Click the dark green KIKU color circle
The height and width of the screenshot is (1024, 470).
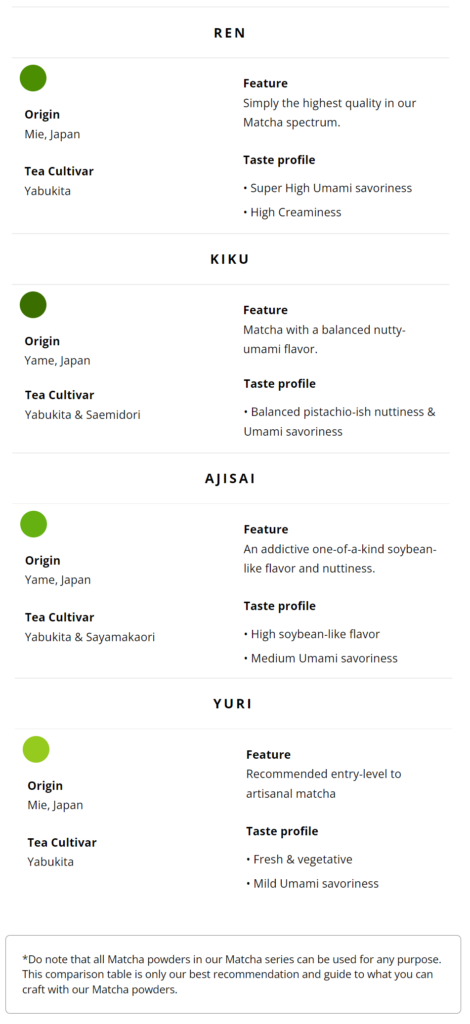(33, 305)
